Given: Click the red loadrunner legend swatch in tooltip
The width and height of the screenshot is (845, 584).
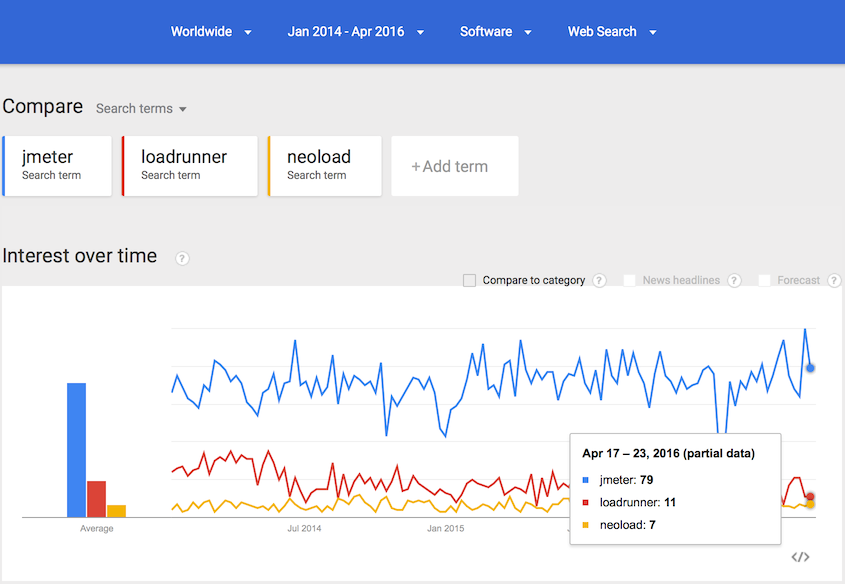Looking at the screenshot, I should (586, 503).
